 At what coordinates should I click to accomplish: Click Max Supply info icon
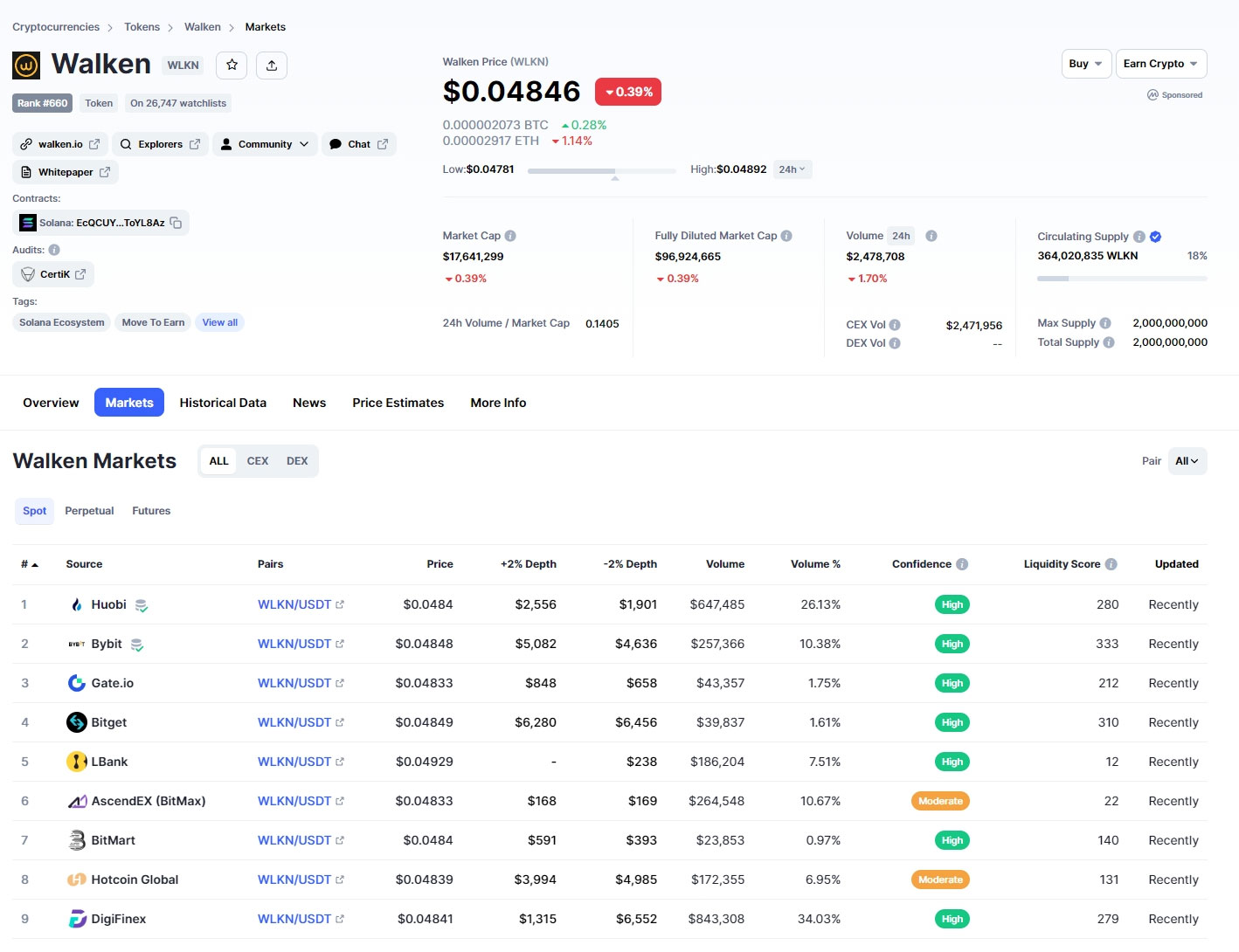tap(1105, 323)
